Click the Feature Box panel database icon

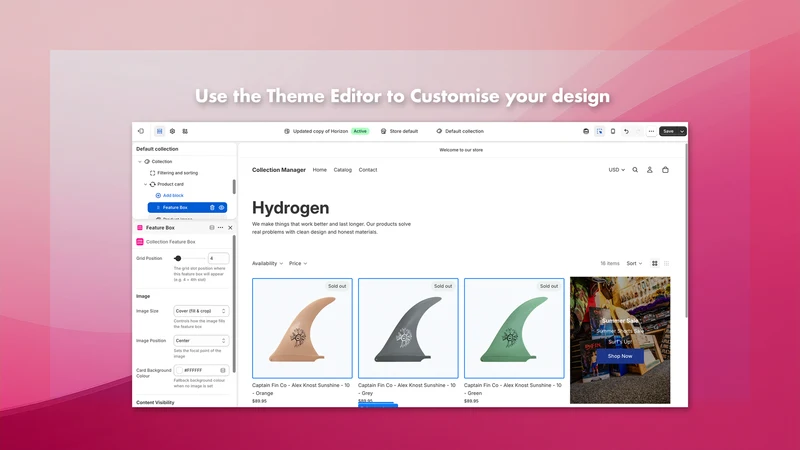point(212,228)
